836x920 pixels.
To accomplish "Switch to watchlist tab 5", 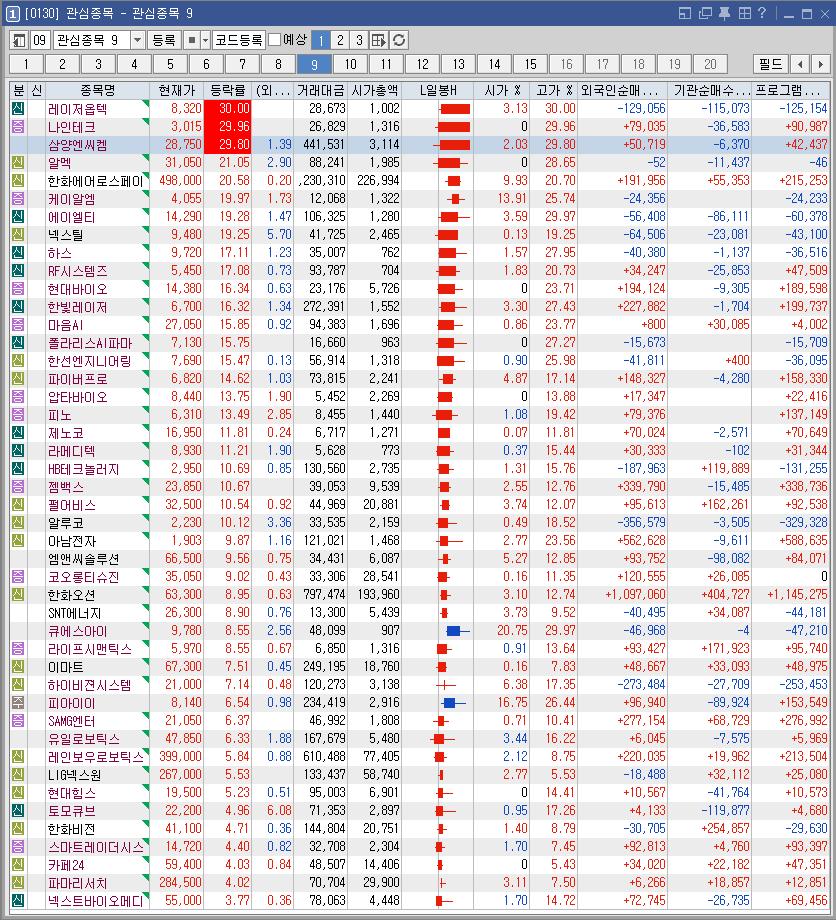I will coord(170,64).
